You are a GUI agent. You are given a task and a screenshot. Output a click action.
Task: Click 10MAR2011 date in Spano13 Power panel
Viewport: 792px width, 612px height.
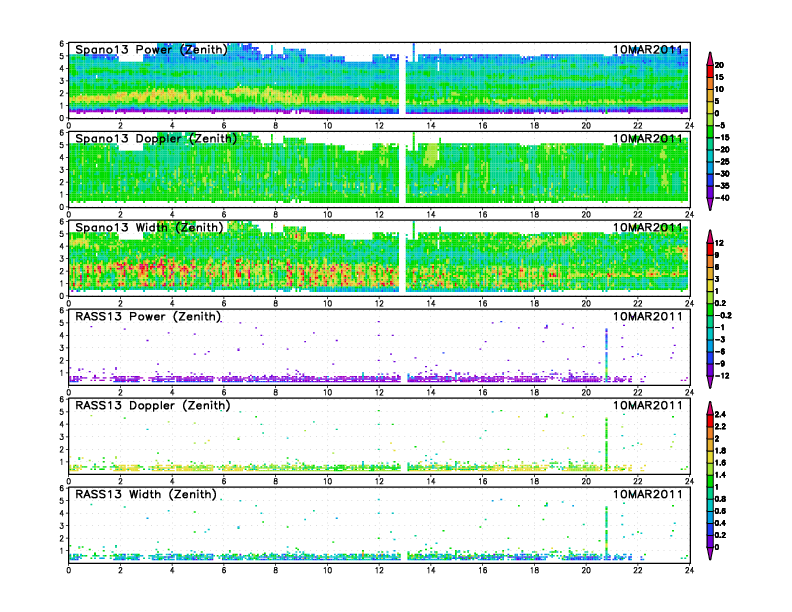[648, 50]
